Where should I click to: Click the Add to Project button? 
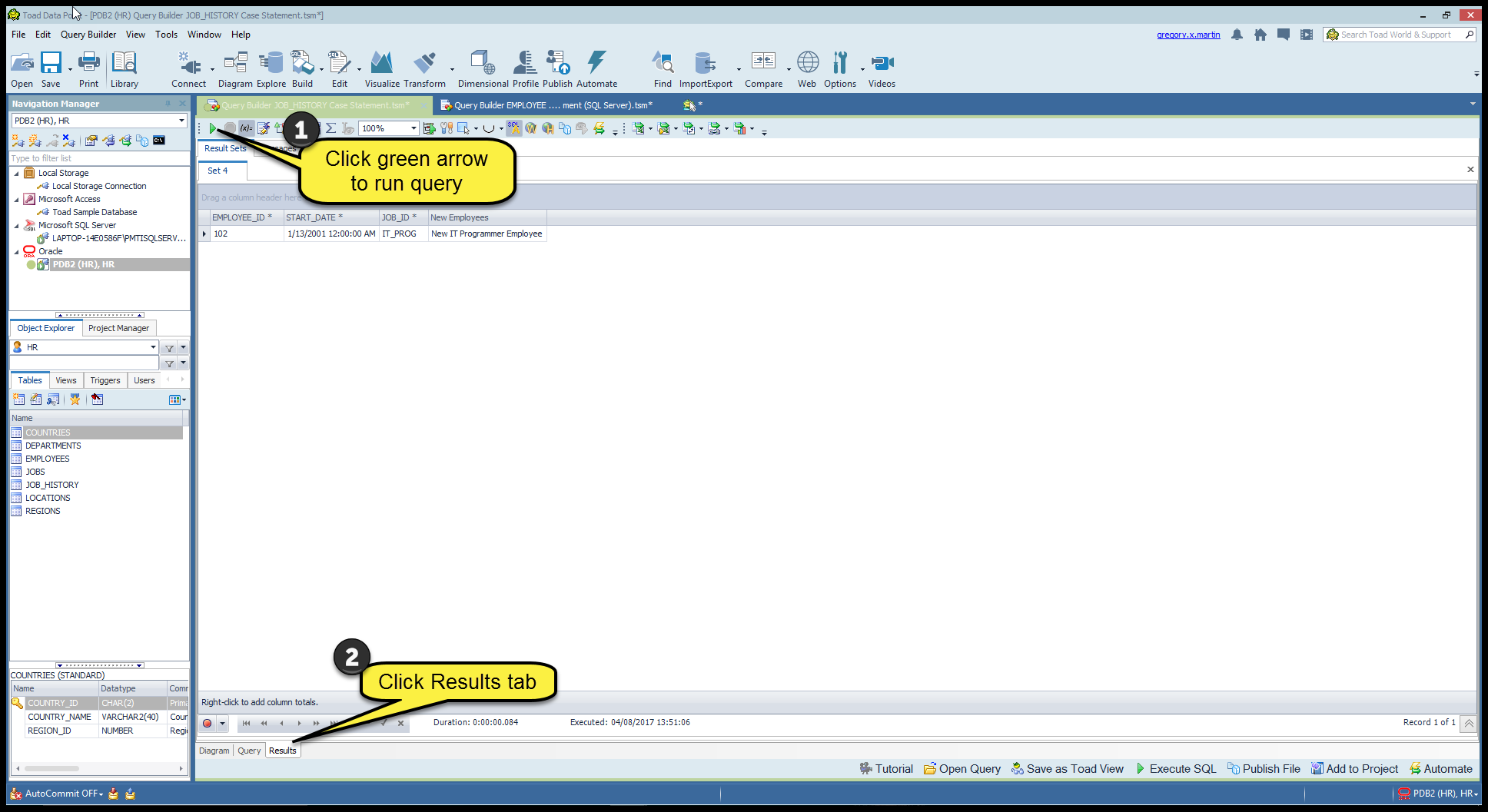click(x=1355, y=769)
